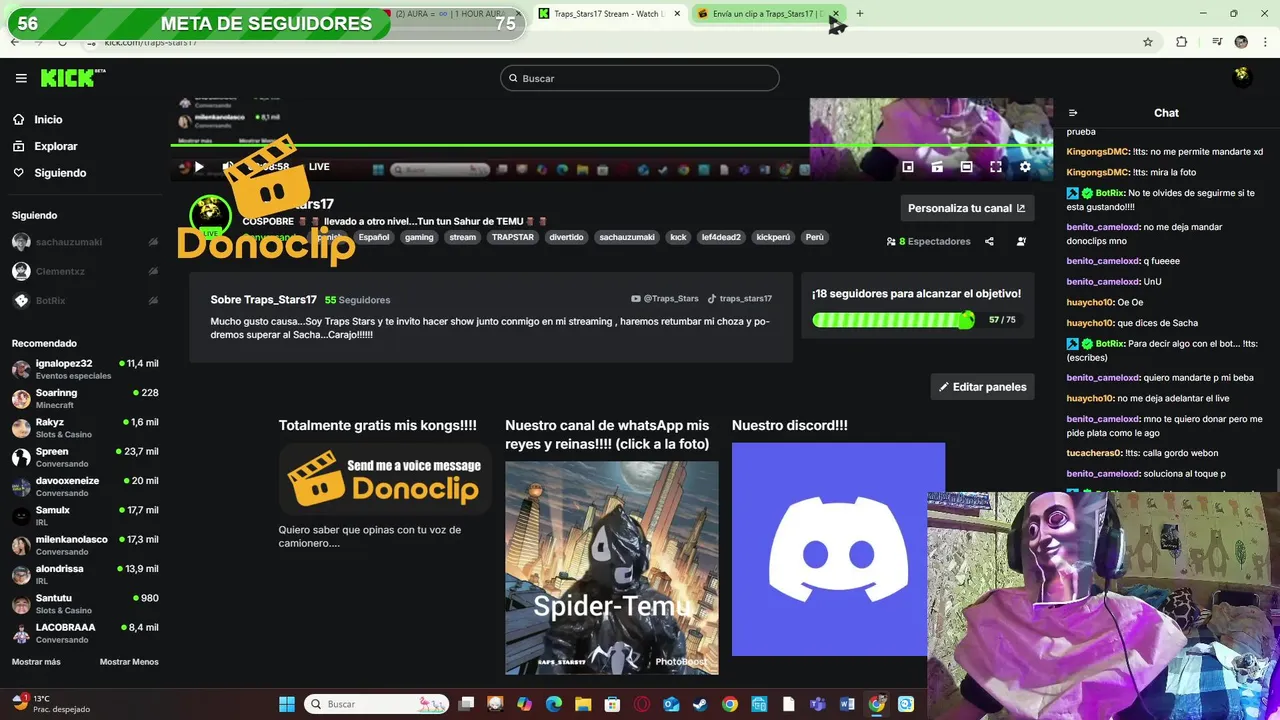1280x720 pixels.
Task: Select the TRAPSTAR tag
Action: (513, 238)
